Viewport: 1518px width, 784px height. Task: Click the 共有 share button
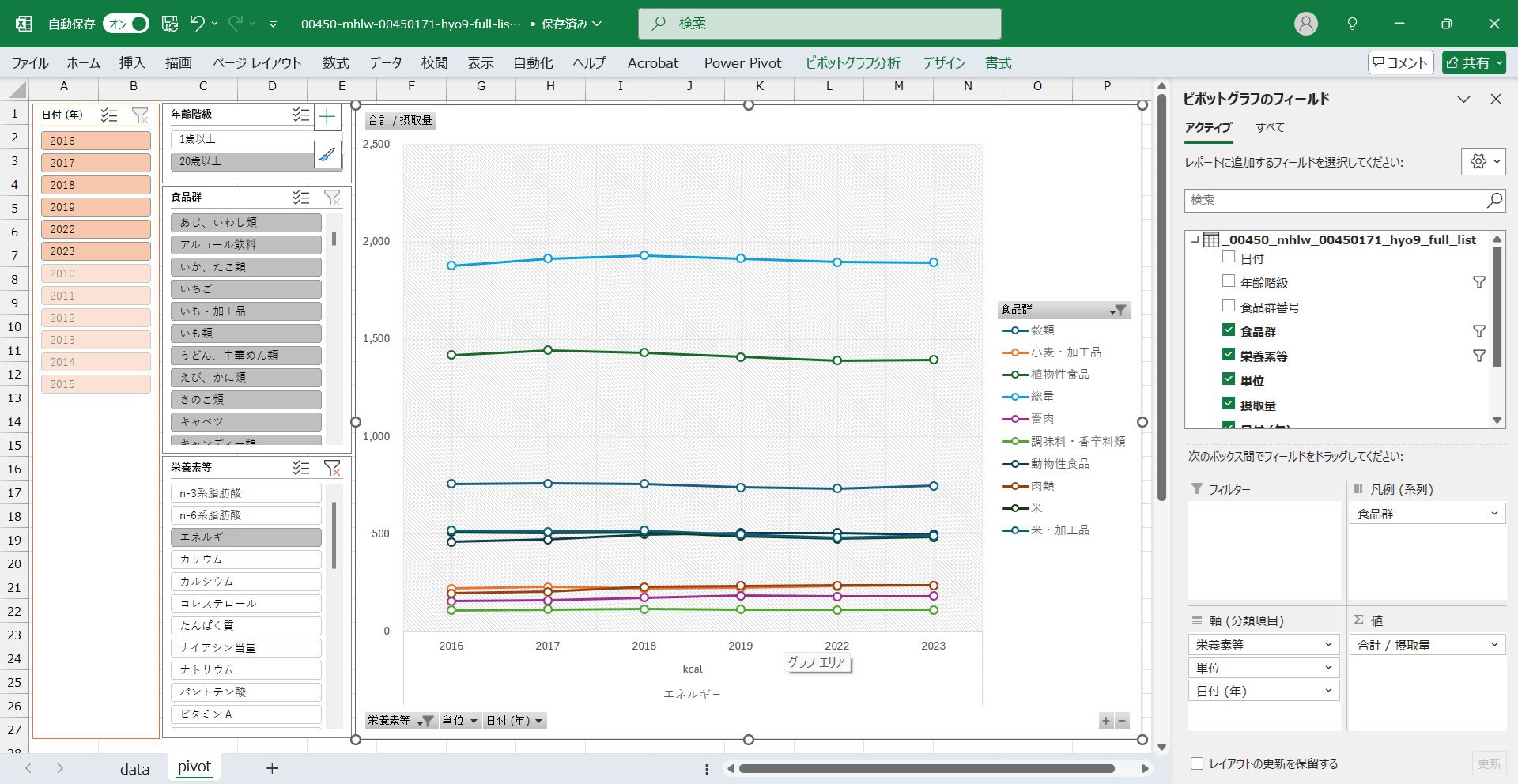(1474, 63)
